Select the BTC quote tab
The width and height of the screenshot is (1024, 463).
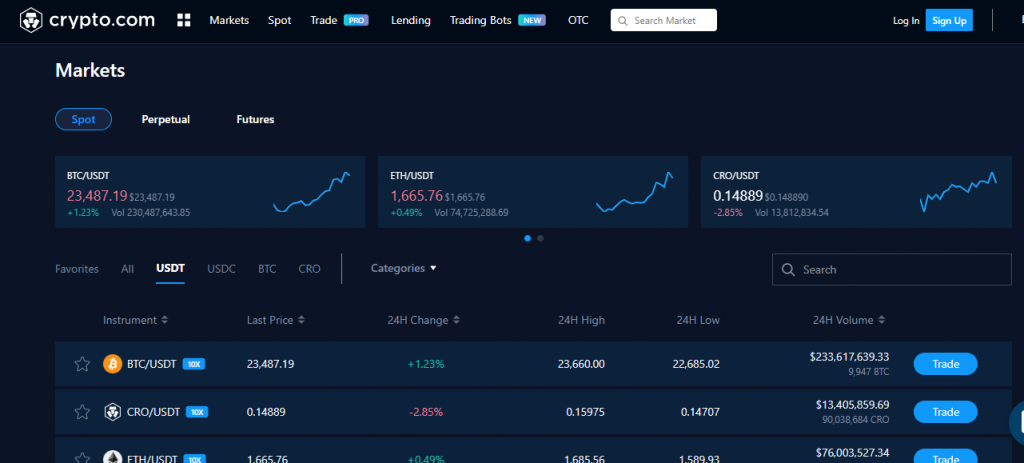[x=267, y=269]
